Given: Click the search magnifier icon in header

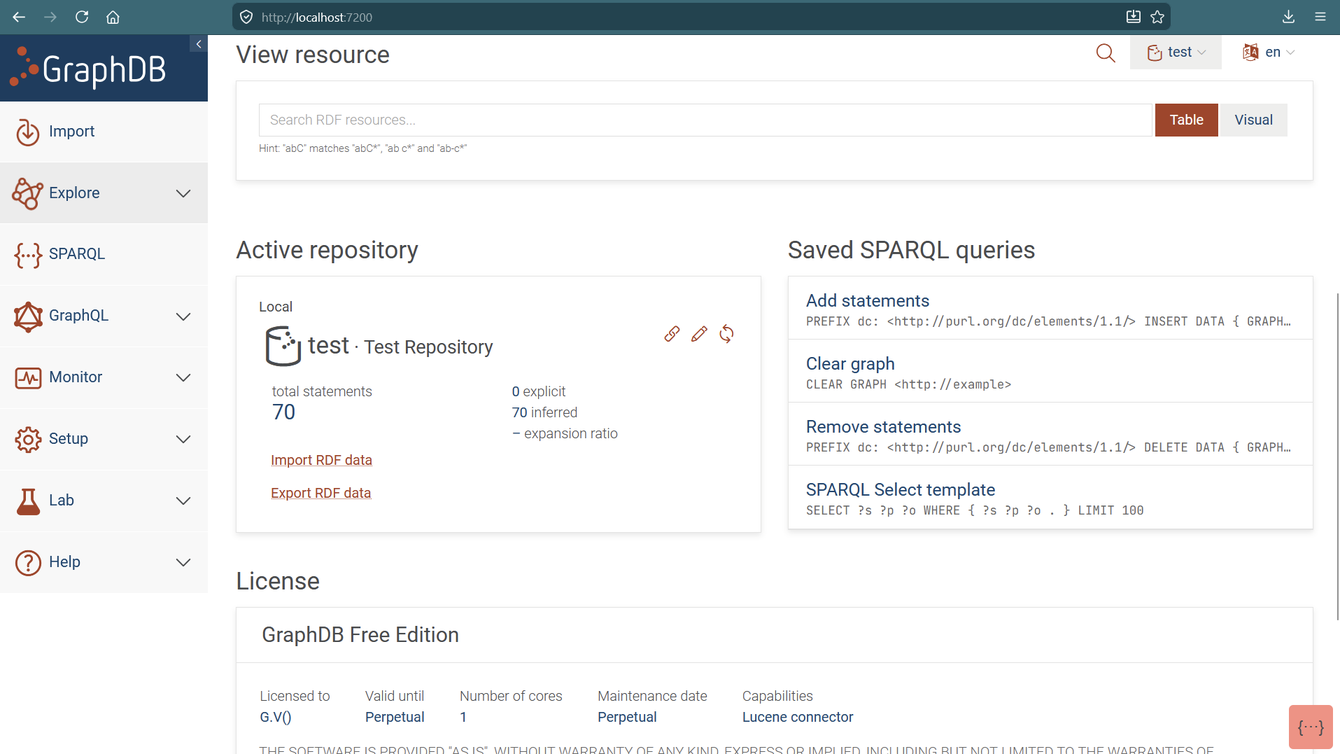Looking at the screenshot, I should (1105, 53).
